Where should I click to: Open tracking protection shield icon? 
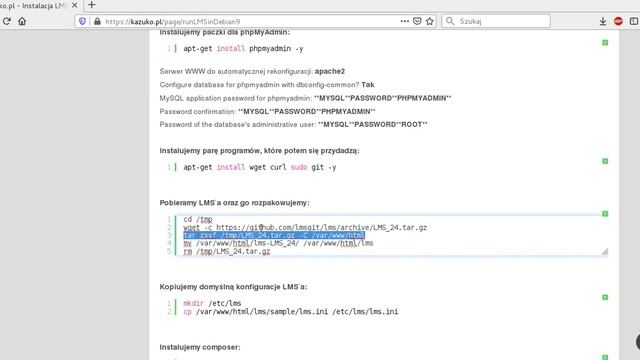click(82, 21)
